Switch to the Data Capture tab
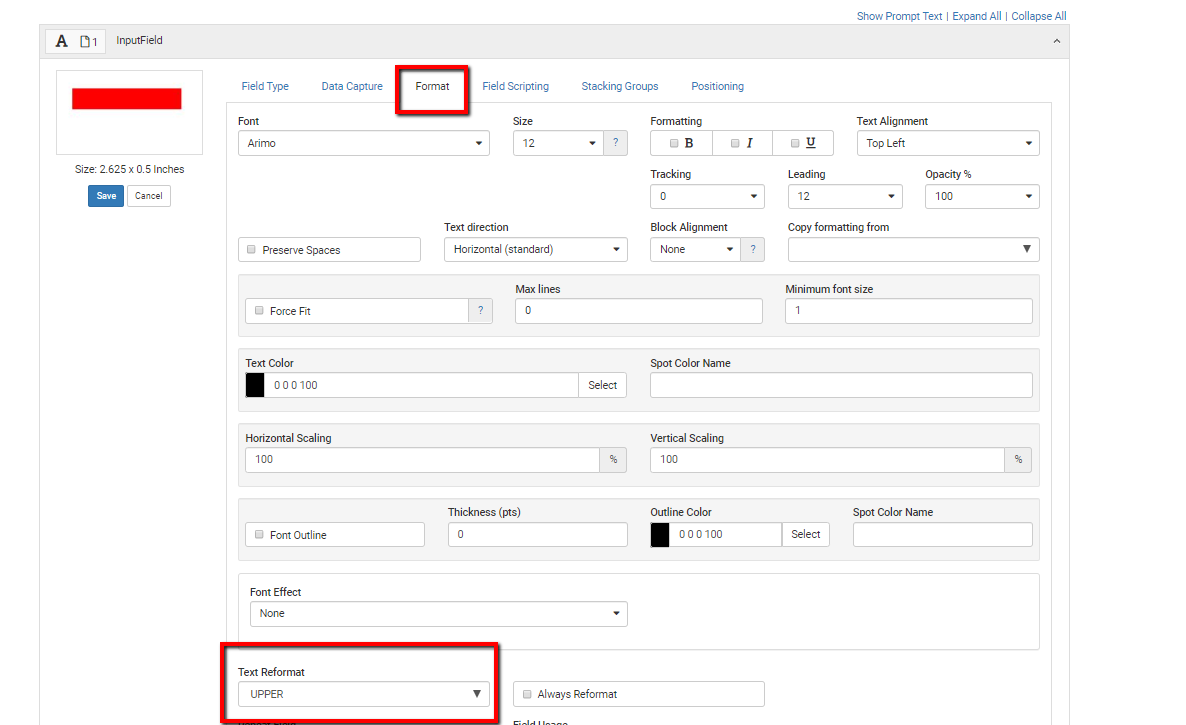The width and height of the screenshot is (1186, 725). pos(352,86)
